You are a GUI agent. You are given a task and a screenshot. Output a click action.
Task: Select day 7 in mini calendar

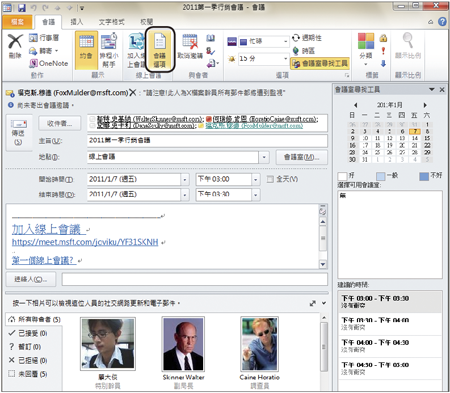(x=415, y=131)
